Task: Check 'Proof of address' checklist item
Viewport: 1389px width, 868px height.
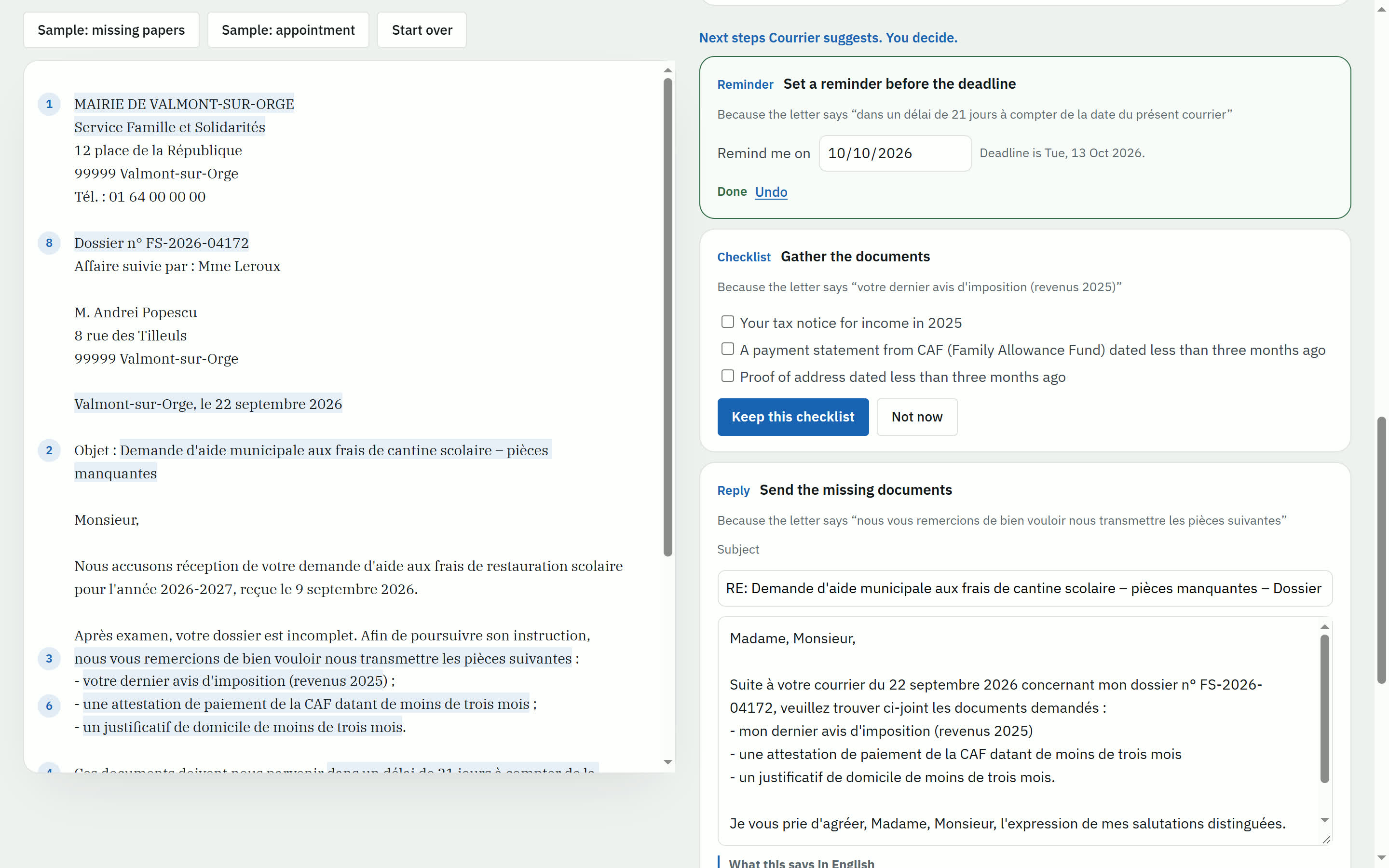Action: tap(727, 376)
